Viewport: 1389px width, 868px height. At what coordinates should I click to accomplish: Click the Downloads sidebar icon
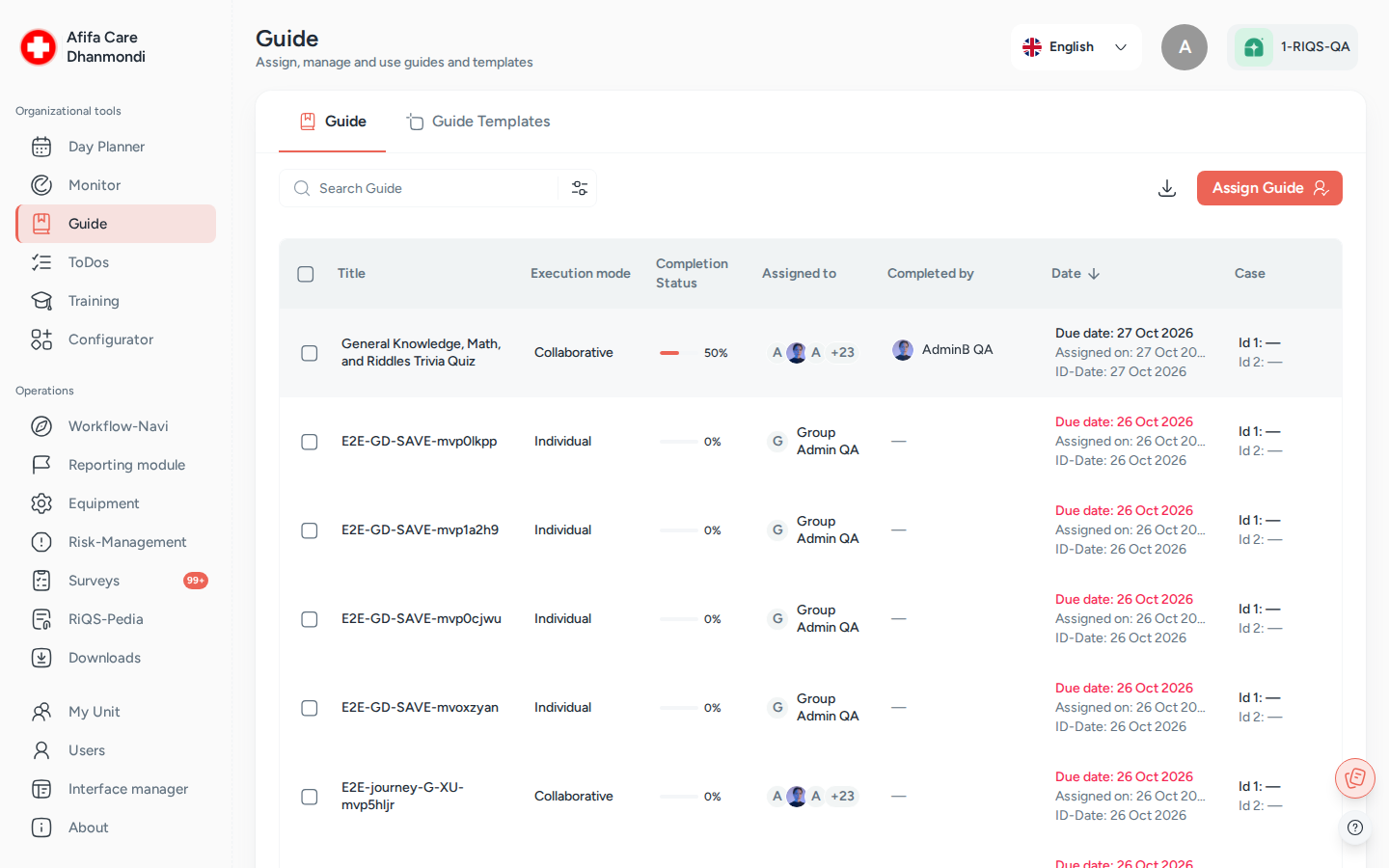click(41, 658)
